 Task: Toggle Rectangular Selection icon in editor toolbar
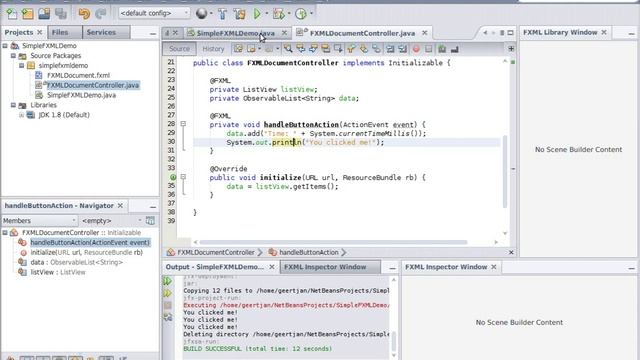[338, 49]
